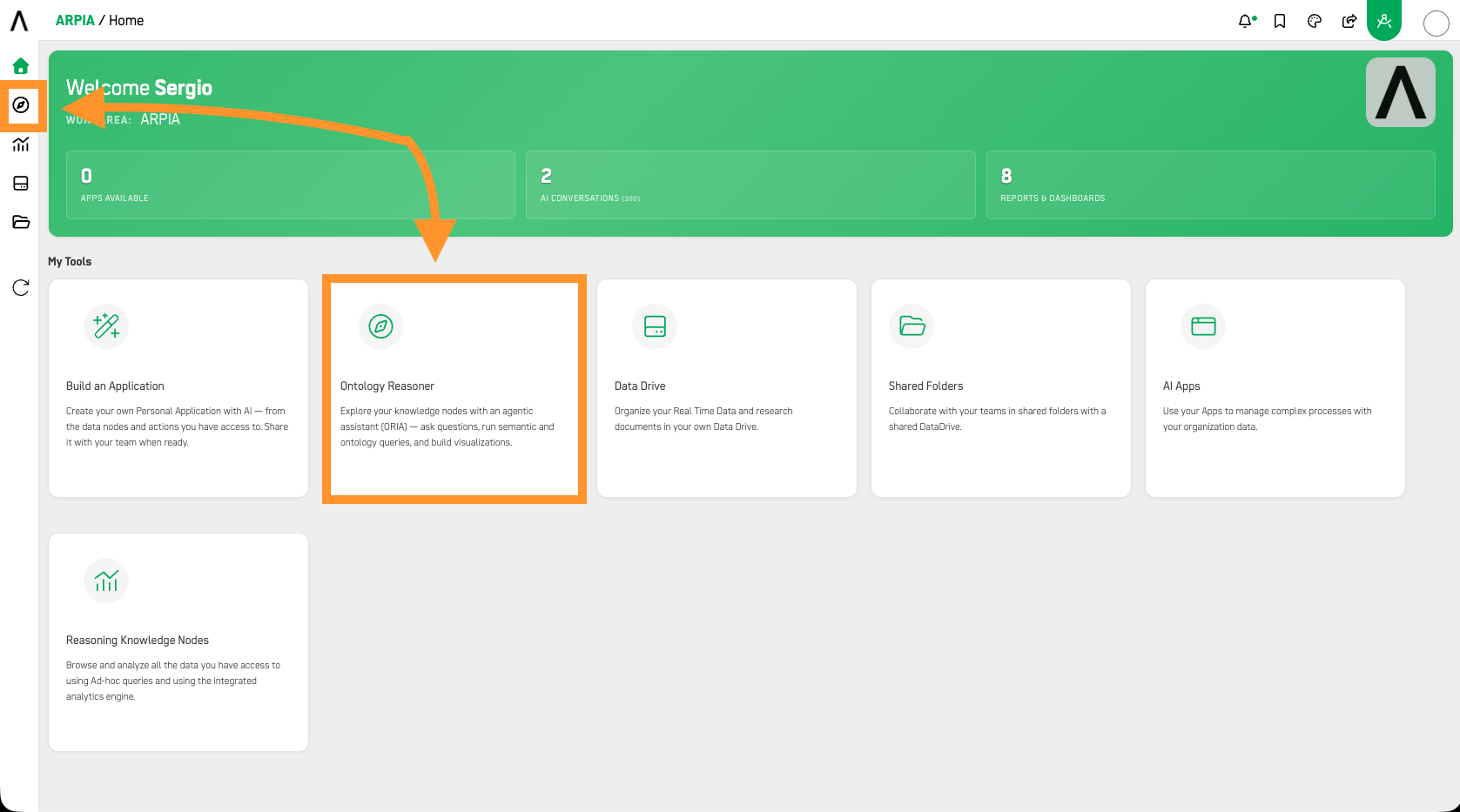Click the chart icon on Reasoning Knowledge Nodes card
This screenshot has width=1460, height=812.
(106, 580)
